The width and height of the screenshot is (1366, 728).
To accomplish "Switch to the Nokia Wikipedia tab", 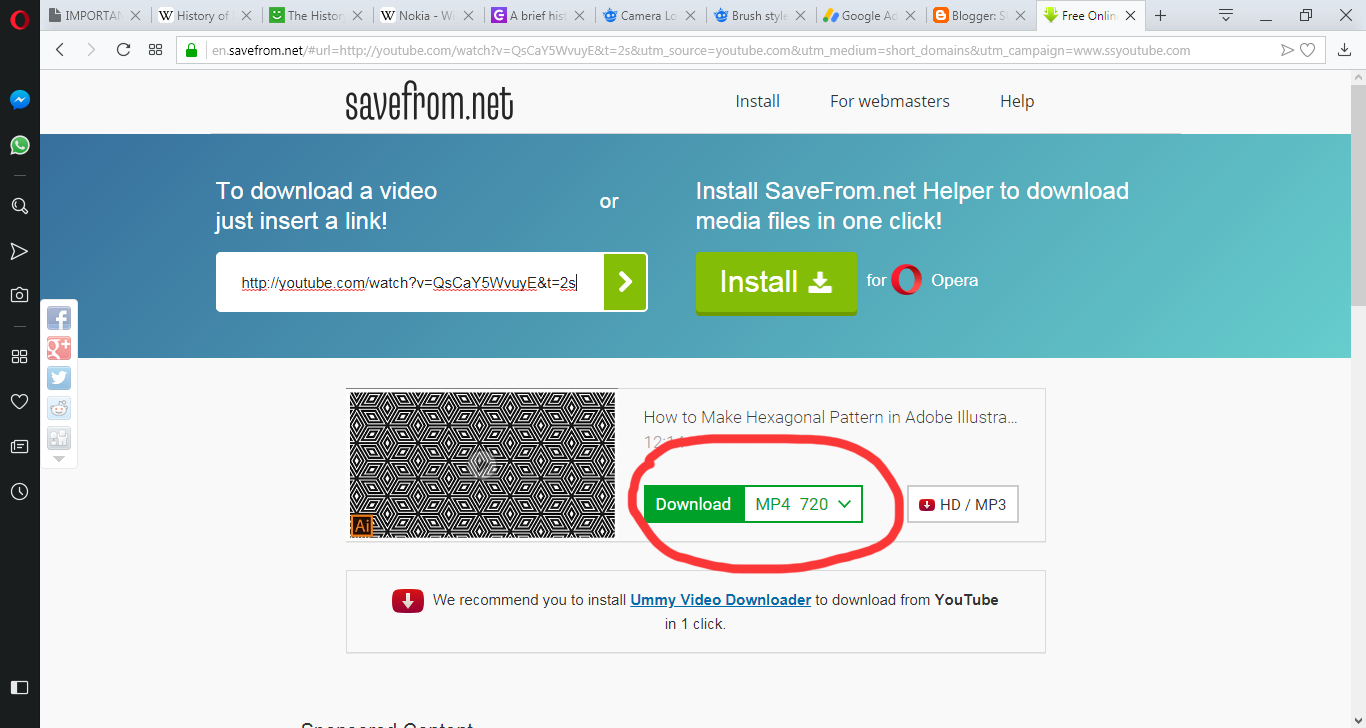I will click(x=427, y=16).
